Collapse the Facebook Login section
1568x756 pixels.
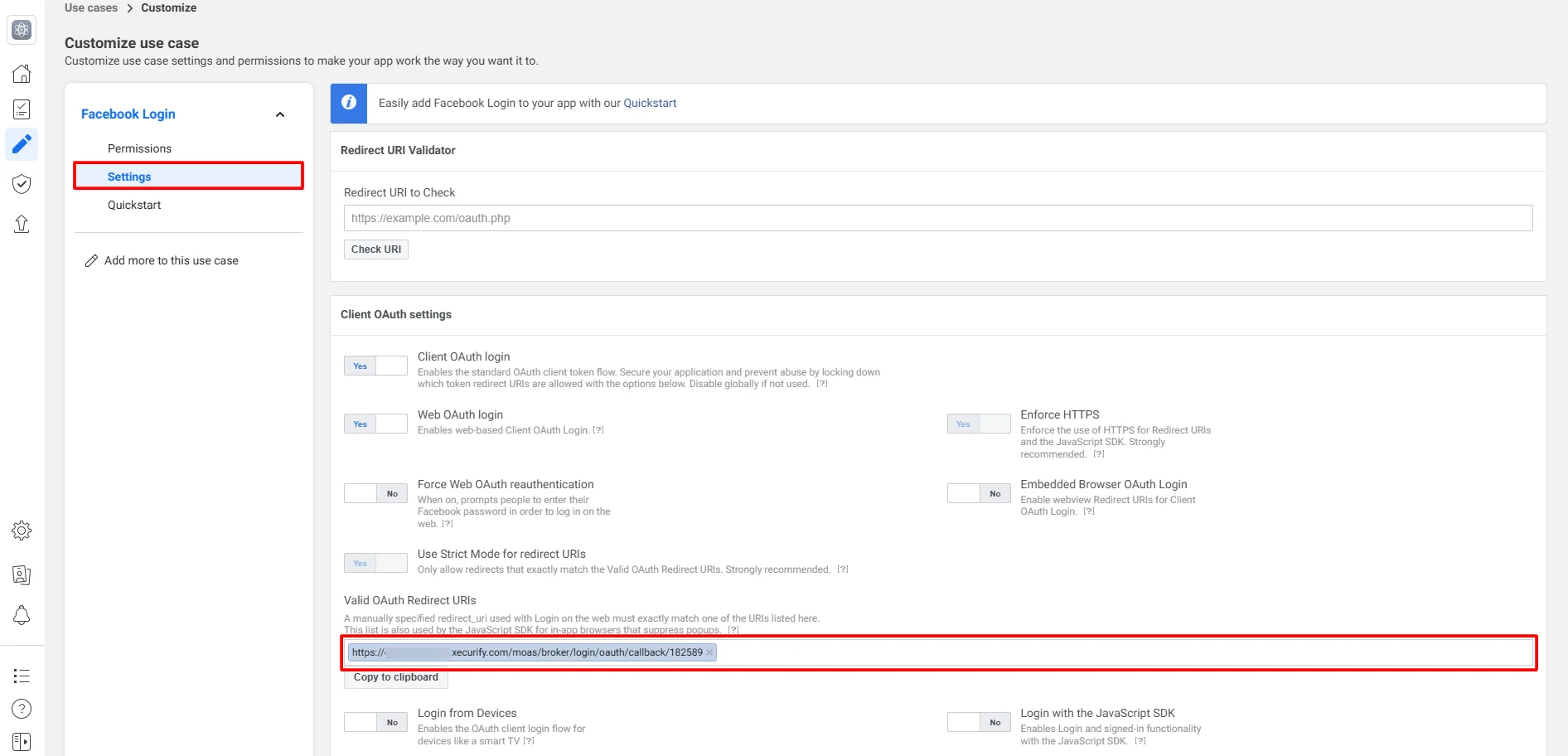click(x=279, y=114)
